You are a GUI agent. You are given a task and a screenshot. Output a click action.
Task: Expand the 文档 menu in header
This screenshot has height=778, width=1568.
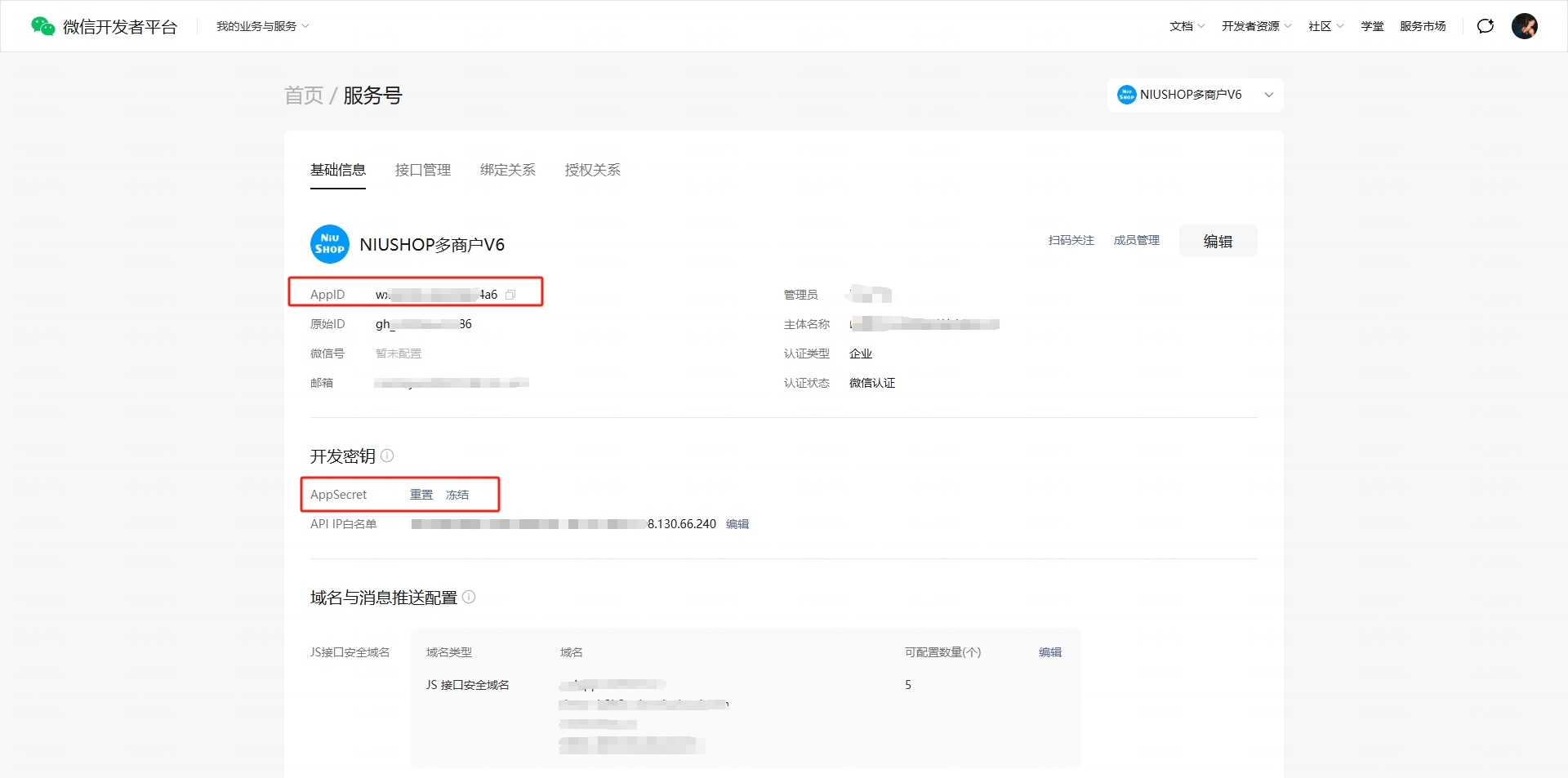point(1187,26)
